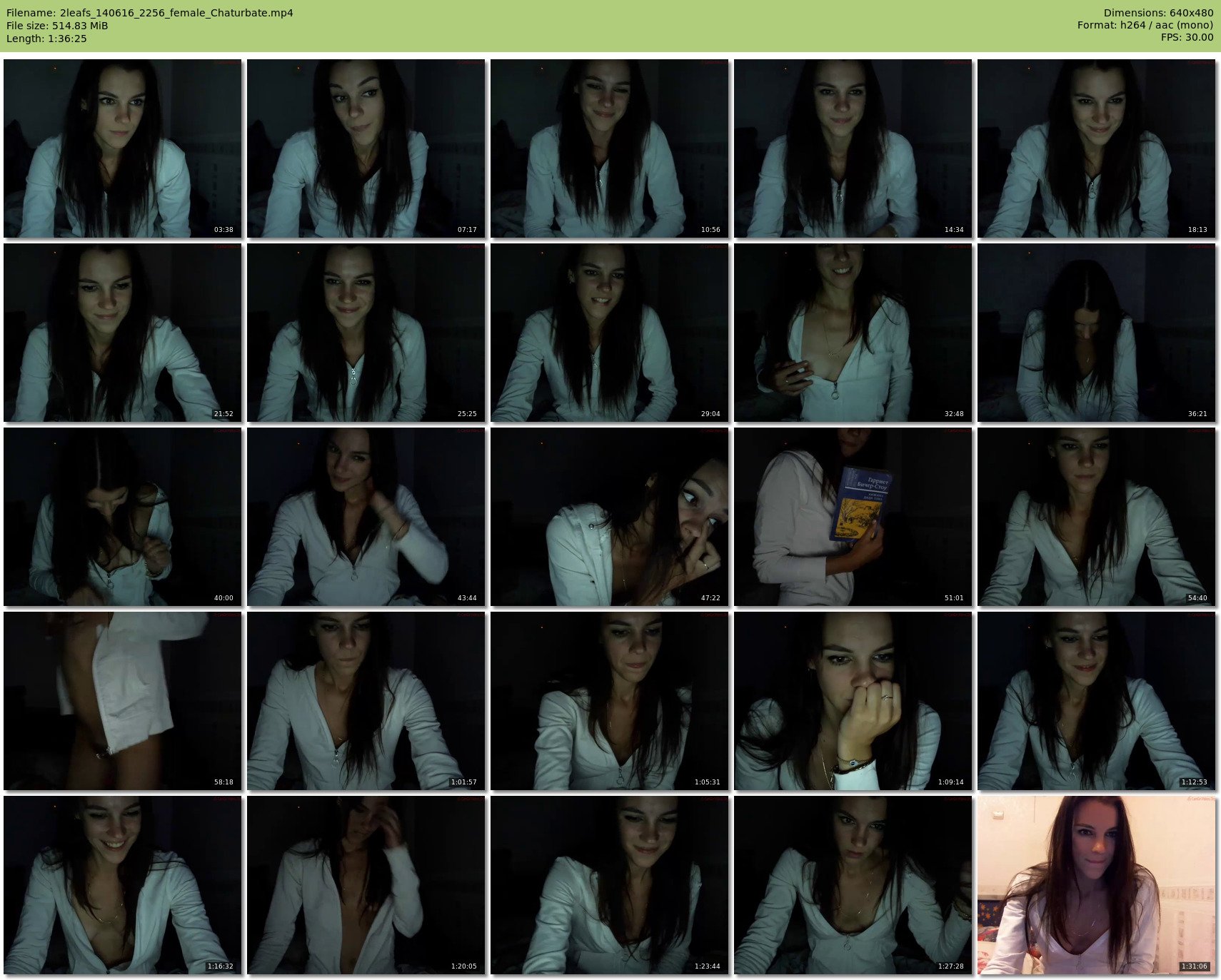The height and width of the screenshot is (980, 1221).
Task: Click the Length 1:36:25 text
Action: 46,39
